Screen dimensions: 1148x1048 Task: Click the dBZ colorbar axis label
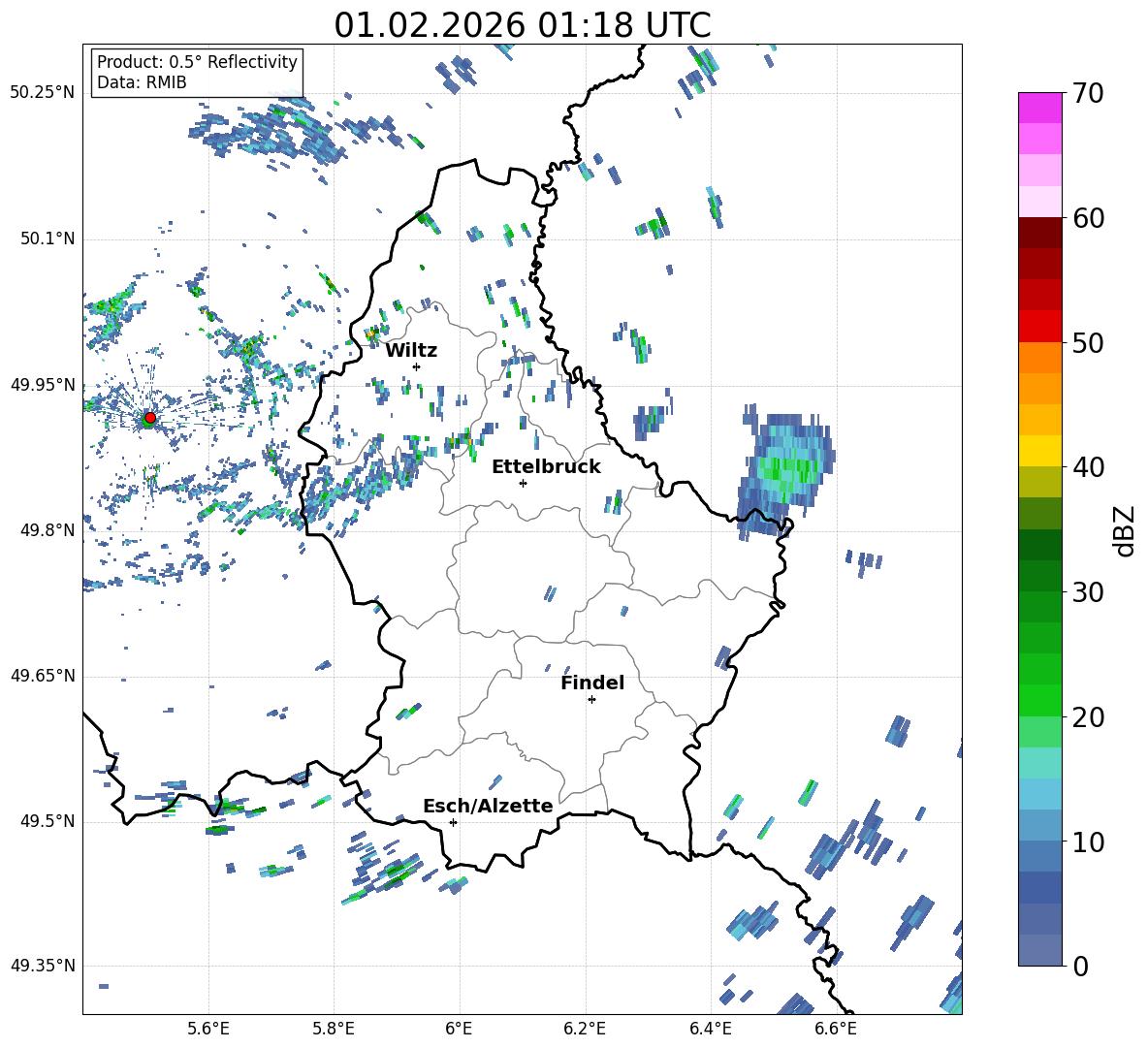[1125, 530]
